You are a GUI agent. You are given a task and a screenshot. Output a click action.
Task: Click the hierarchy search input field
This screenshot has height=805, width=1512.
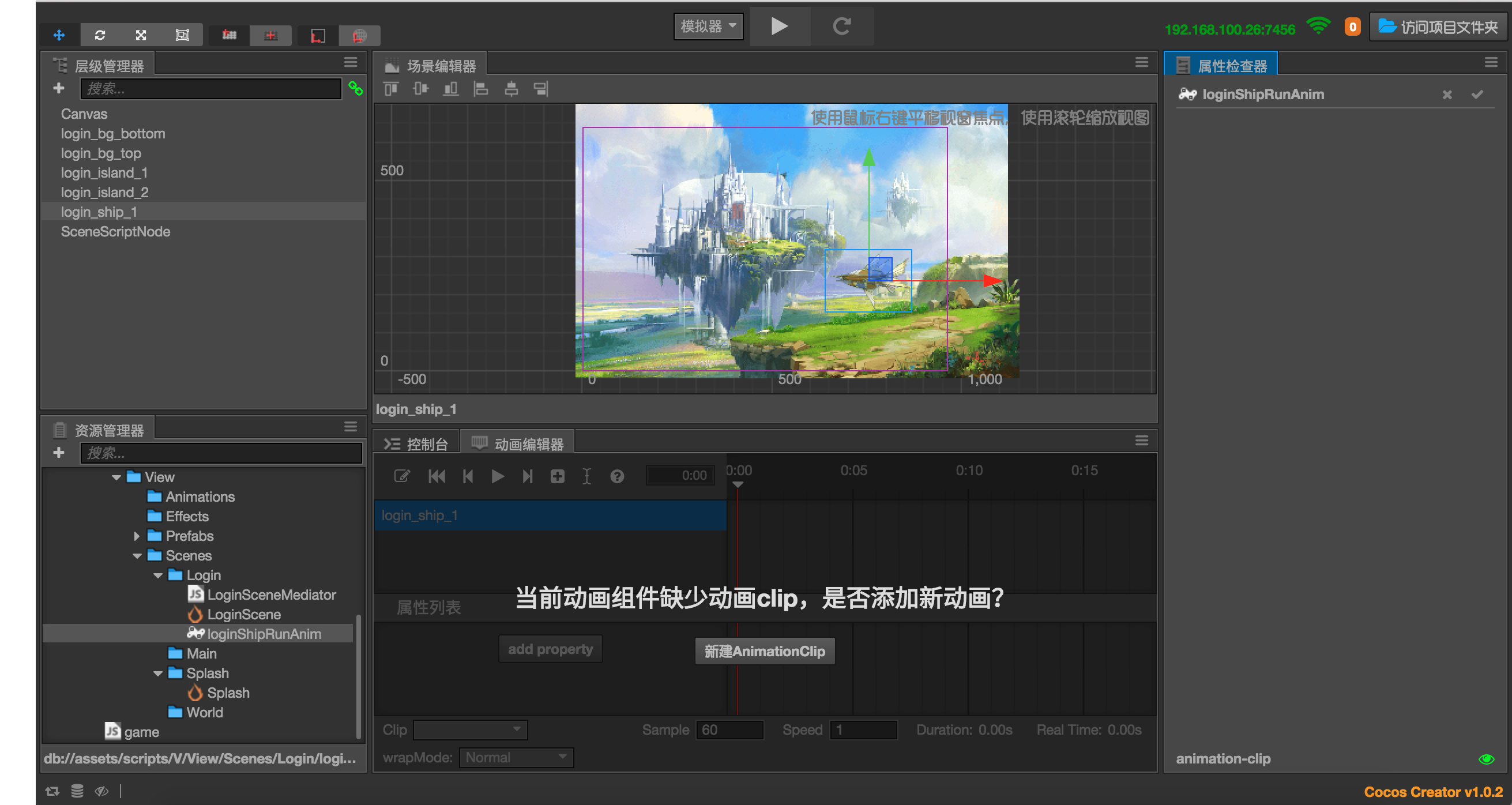210,89
